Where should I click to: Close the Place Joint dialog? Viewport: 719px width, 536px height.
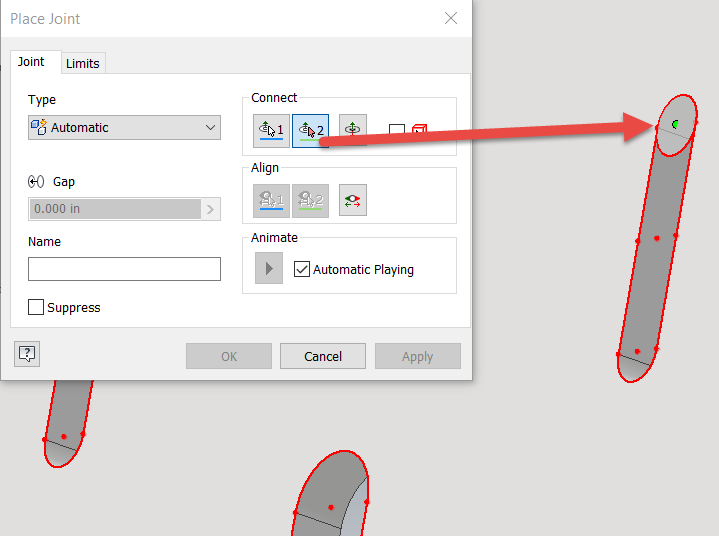tap(451, 18)
